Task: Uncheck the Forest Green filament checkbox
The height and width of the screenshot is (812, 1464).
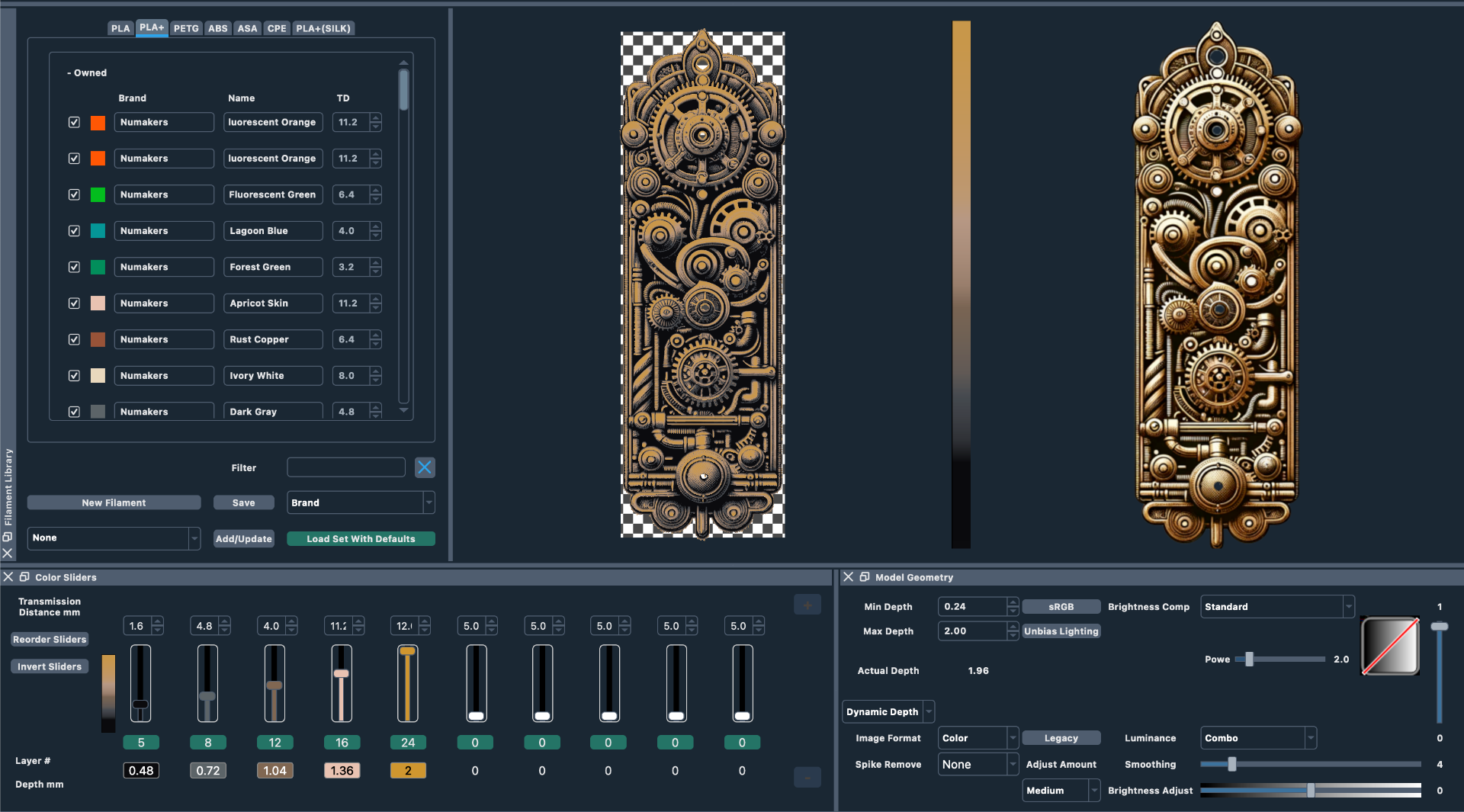Action: click(x=74, y=267)
